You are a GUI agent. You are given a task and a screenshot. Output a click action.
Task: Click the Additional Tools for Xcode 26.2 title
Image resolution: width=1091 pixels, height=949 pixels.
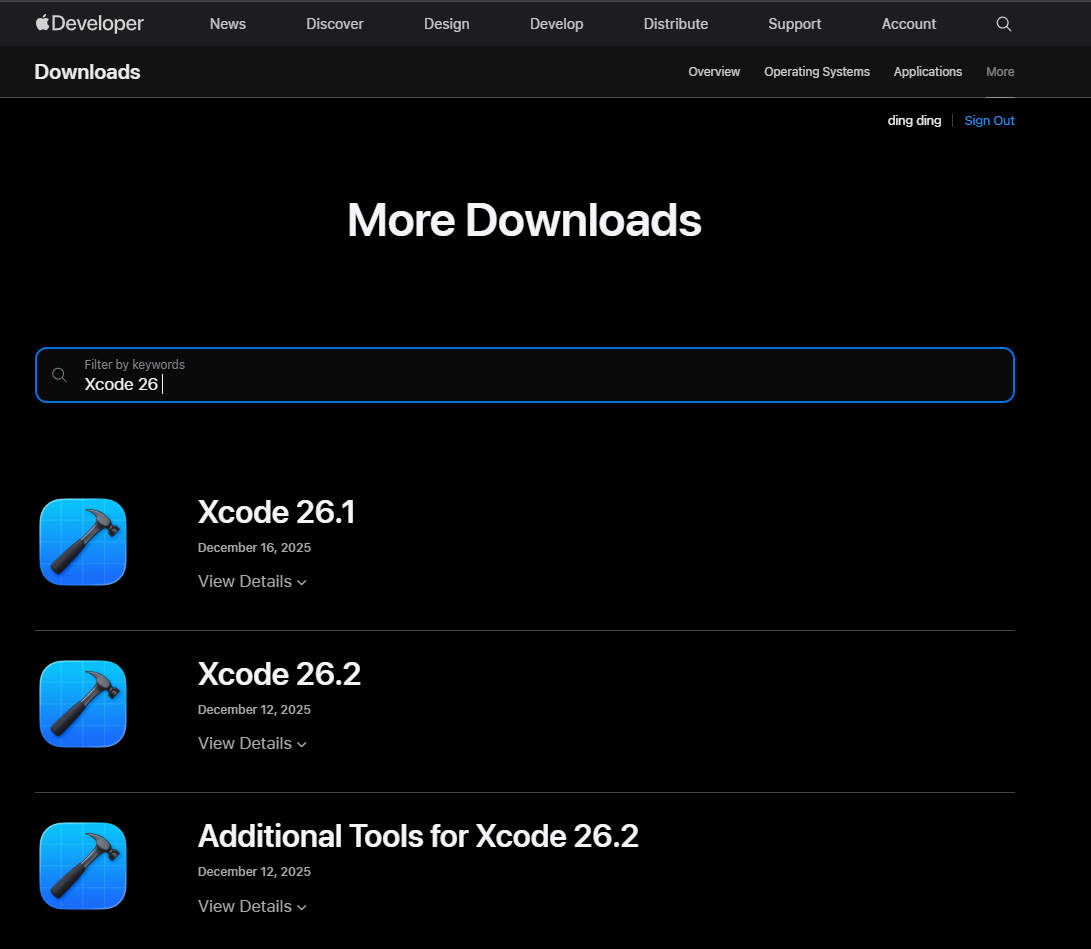[x=418, y=836]
